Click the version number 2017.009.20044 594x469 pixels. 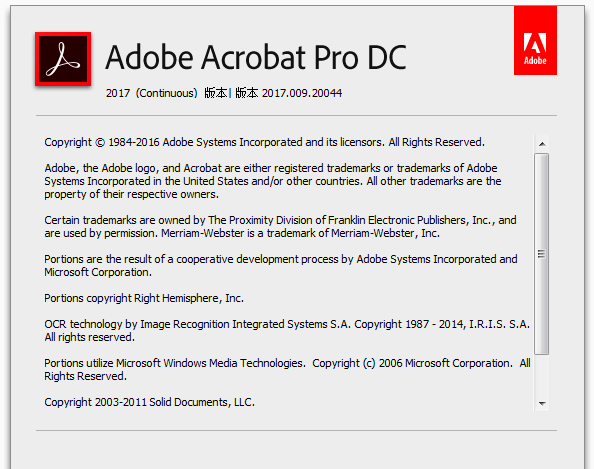click(302, 93)
